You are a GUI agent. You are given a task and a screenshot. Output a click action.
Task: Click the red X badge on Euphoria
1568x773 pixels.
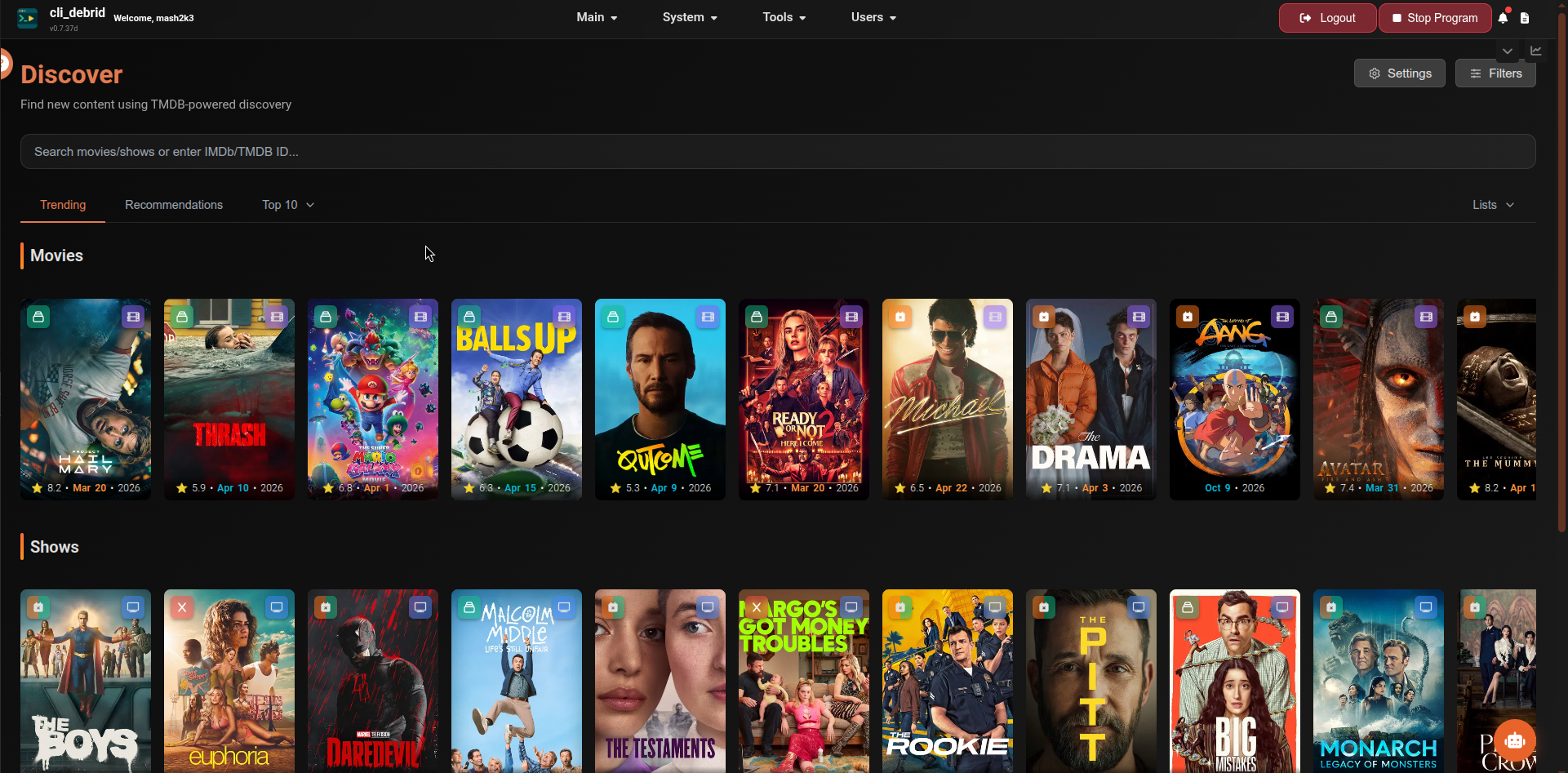coord(182,607)
